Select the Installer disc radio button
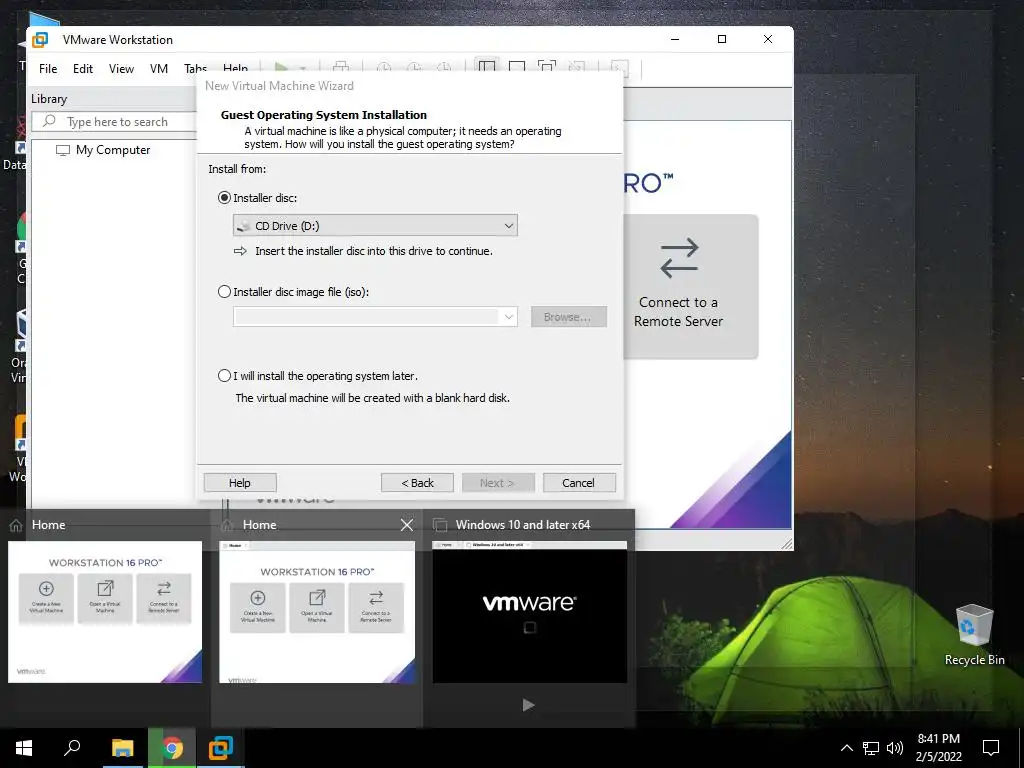The width and height of the screenshot is (1024, 768). [224, 198]
